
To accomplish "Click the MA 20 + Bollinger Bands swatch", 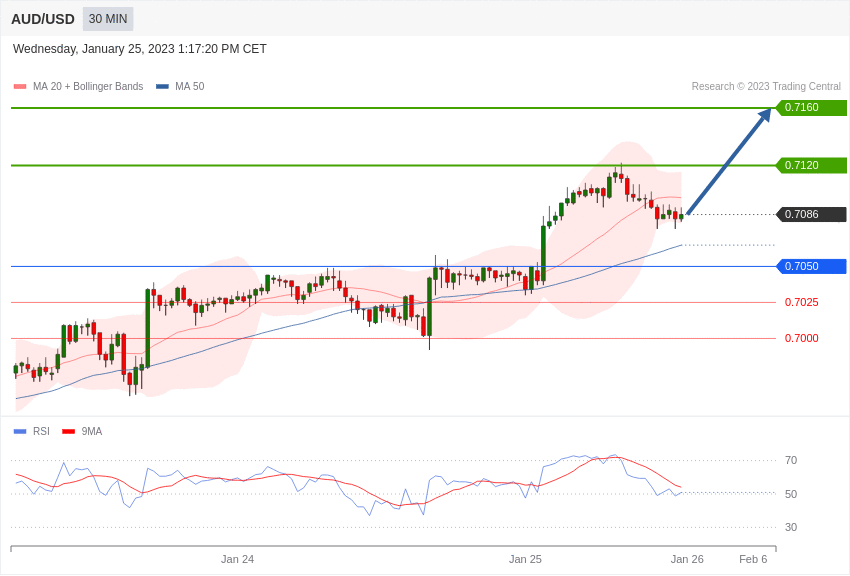I will coord(20,87).
